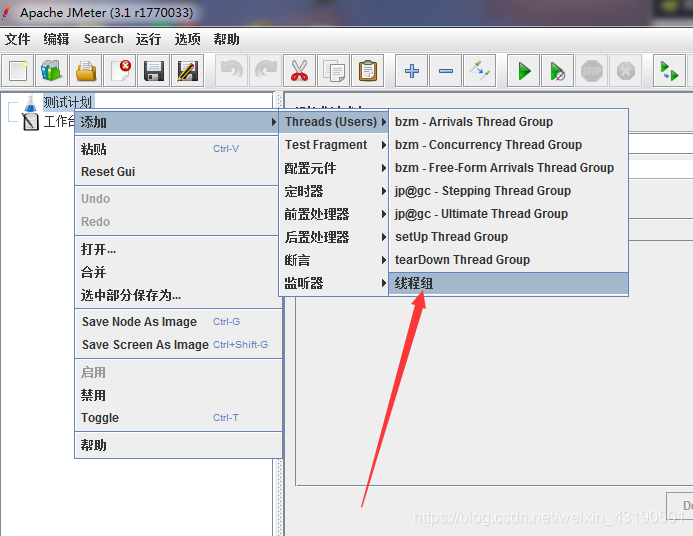693x536 pixels.
Task: Expand the 添加 submenu in context menu
Action: click(178, 122)
